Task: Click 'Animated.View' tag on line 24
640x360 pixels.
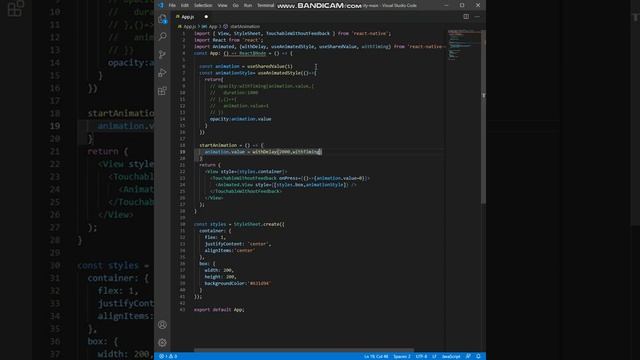Action: [x=235, y=184]
